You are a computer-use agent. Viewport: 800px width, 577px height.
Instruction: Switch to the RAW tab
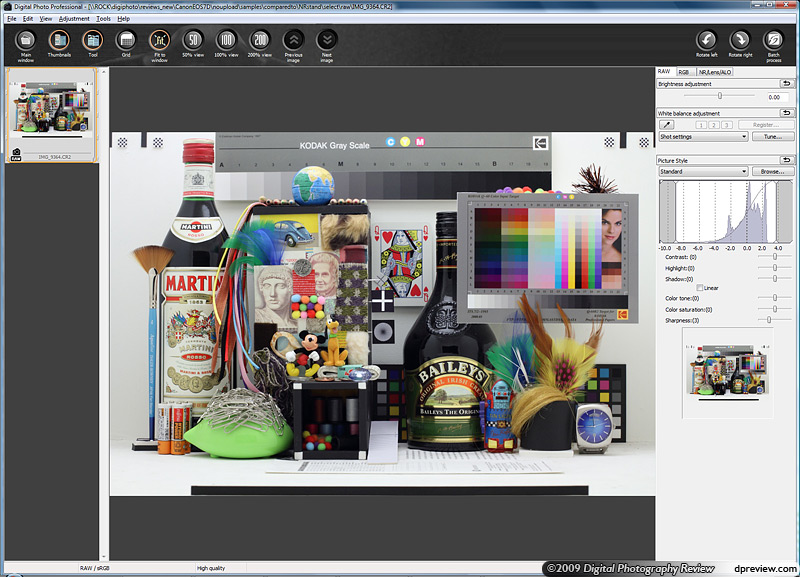664,71
